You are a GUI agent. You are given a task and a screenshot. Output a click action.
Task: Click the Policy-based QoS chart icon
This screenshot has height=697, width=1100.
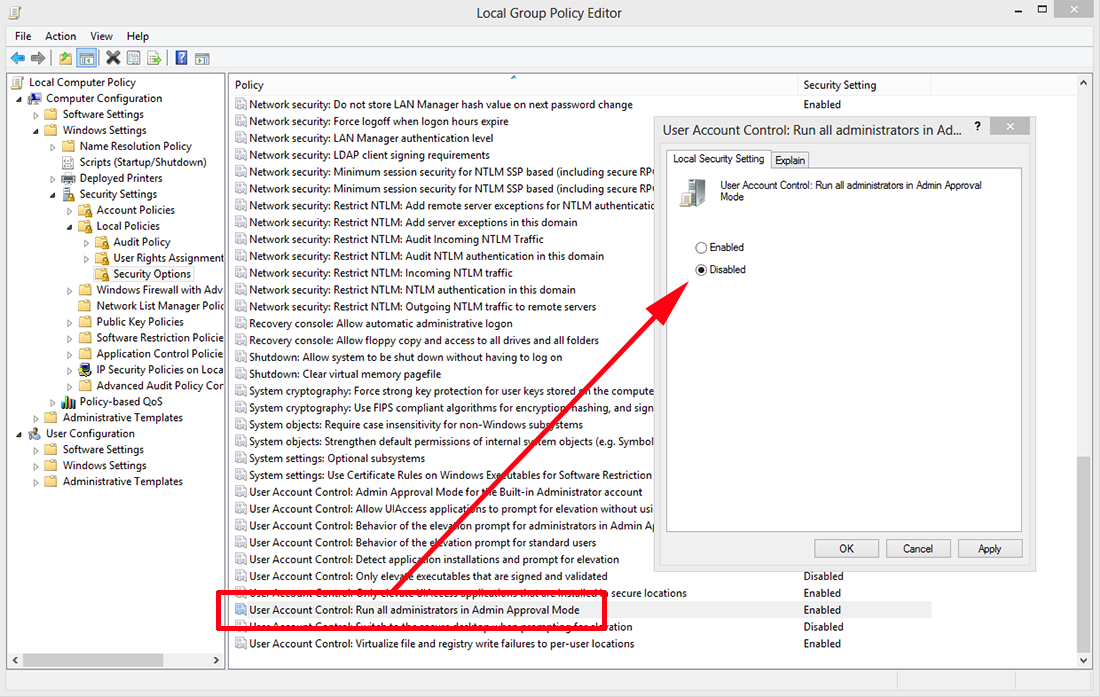(68, 402)
